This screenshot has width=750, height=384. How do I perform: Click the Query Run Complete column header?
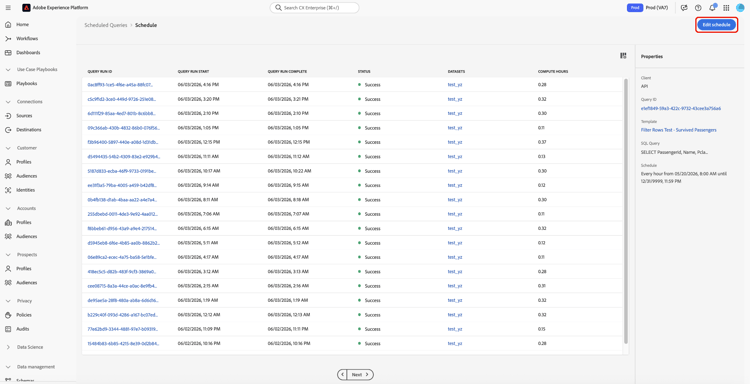287,71
